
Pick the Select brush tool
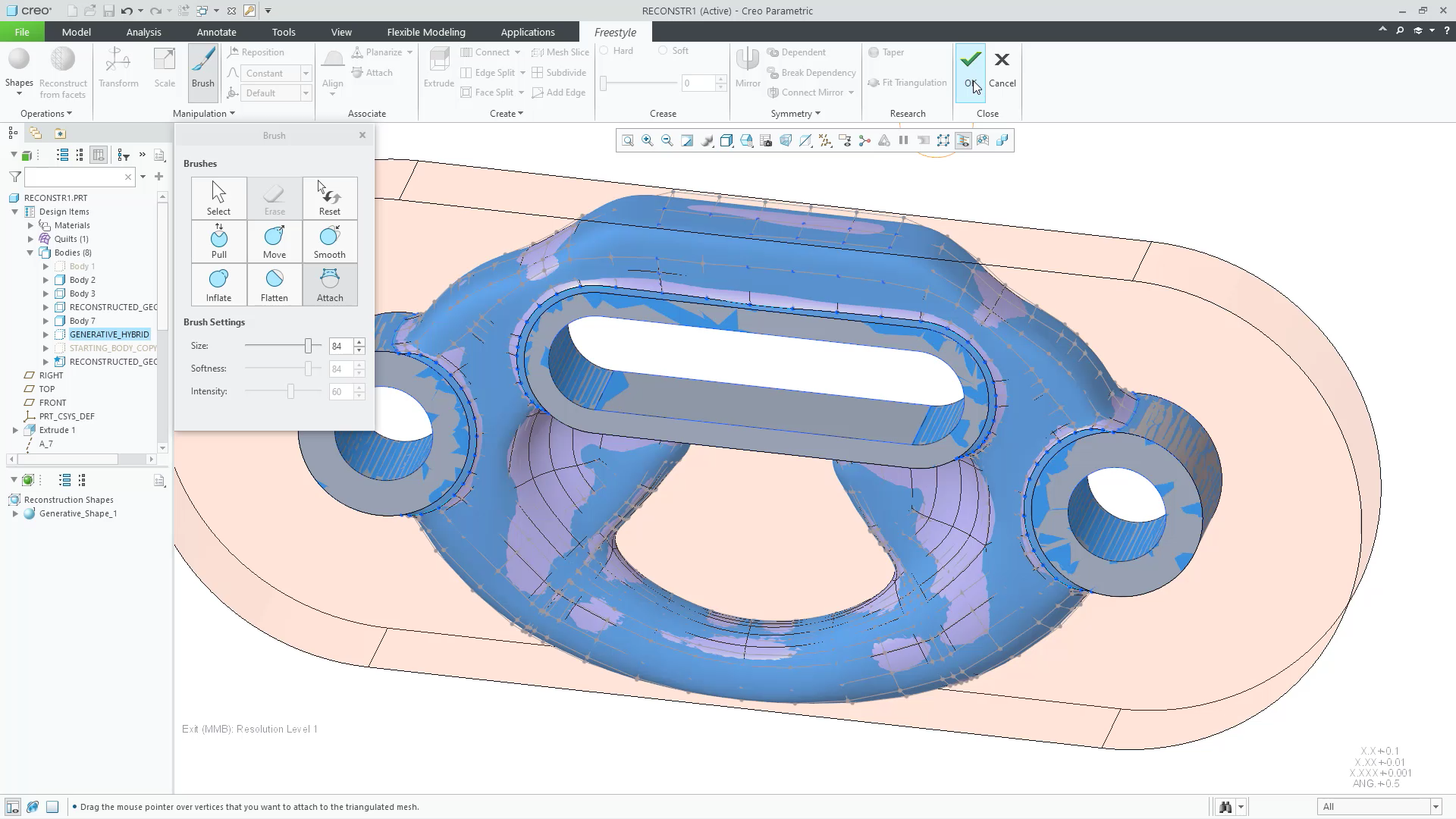click(x=218, y=198)
